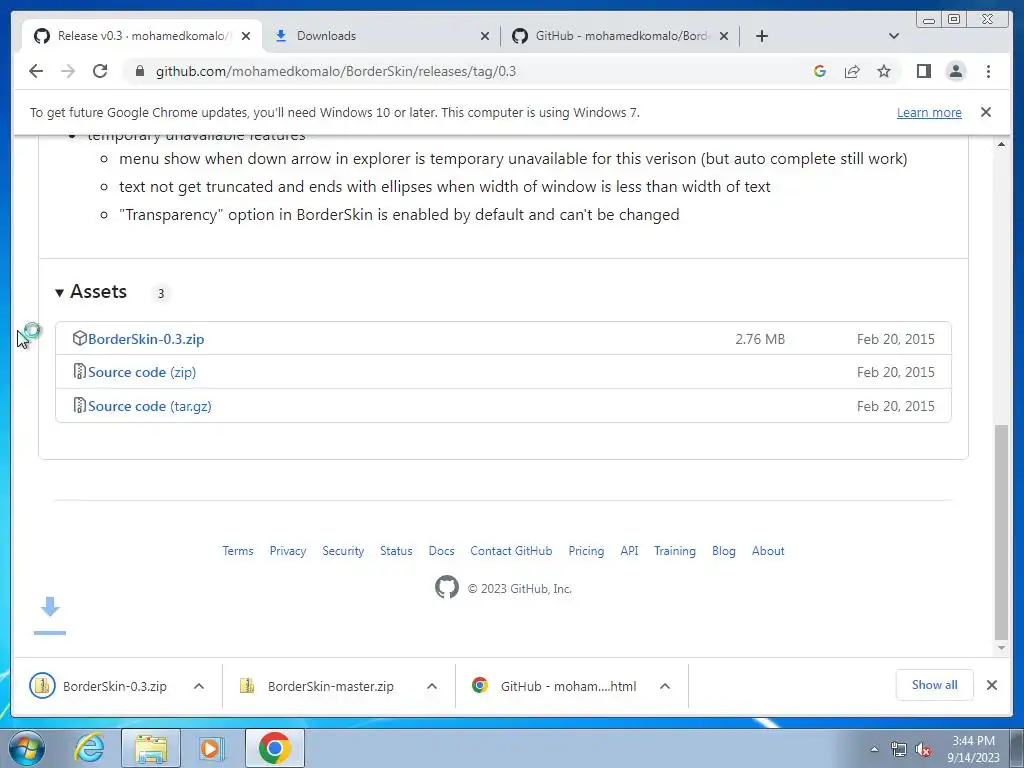The height and width of the screenshot is (768, 1024).
Task: Open the Privacy footer link
Action: 288,551
